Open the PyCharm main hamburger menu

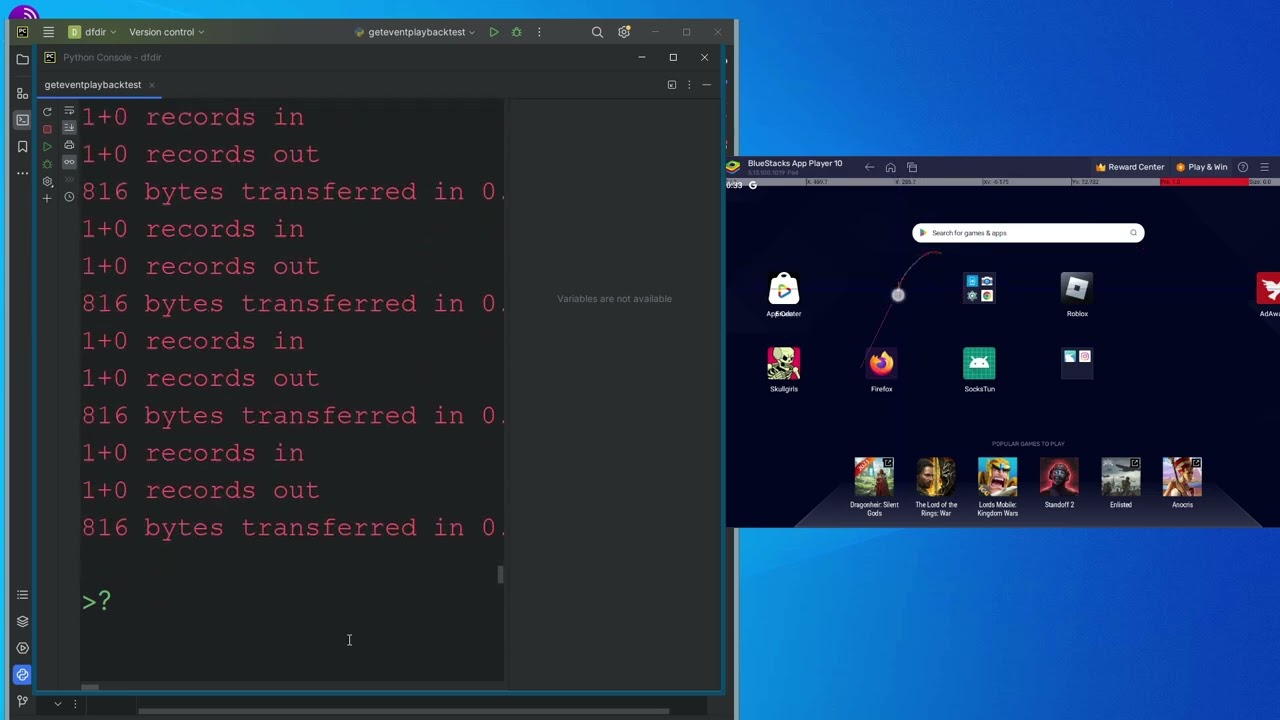click(x=48, y=32)
